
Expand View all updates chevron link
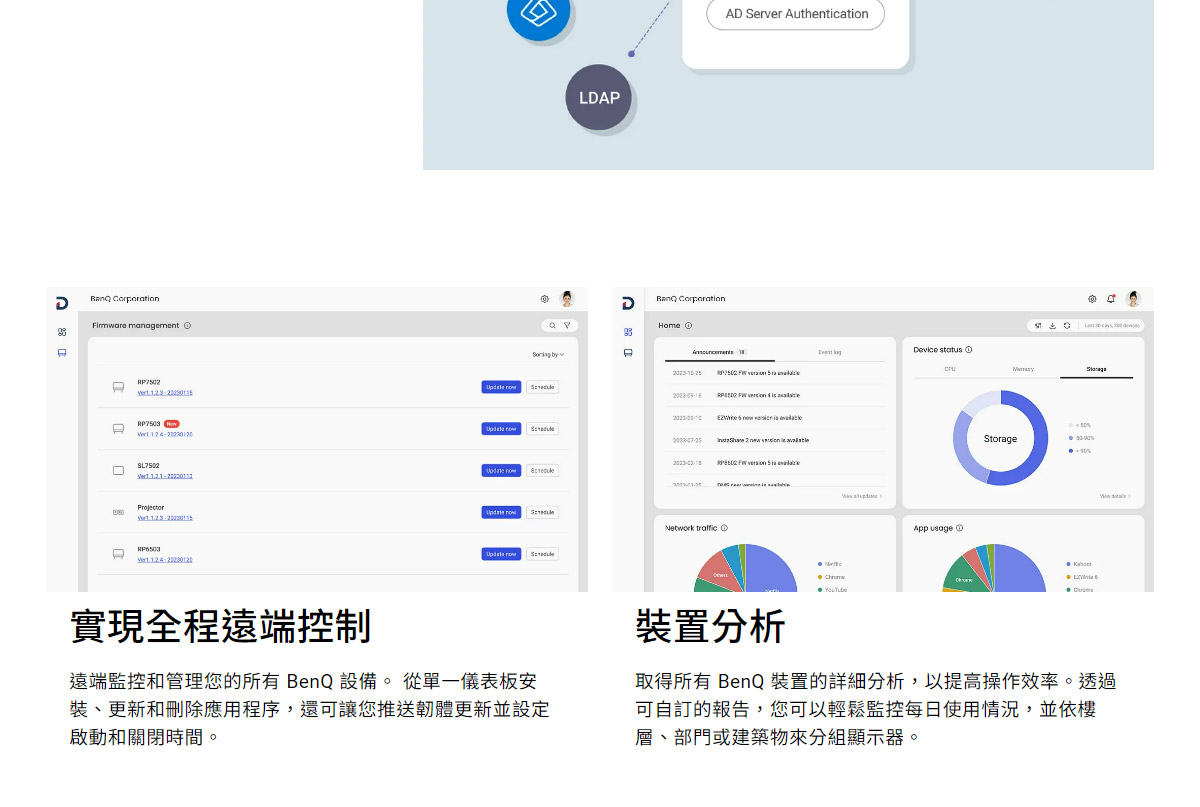pos(861,496)
